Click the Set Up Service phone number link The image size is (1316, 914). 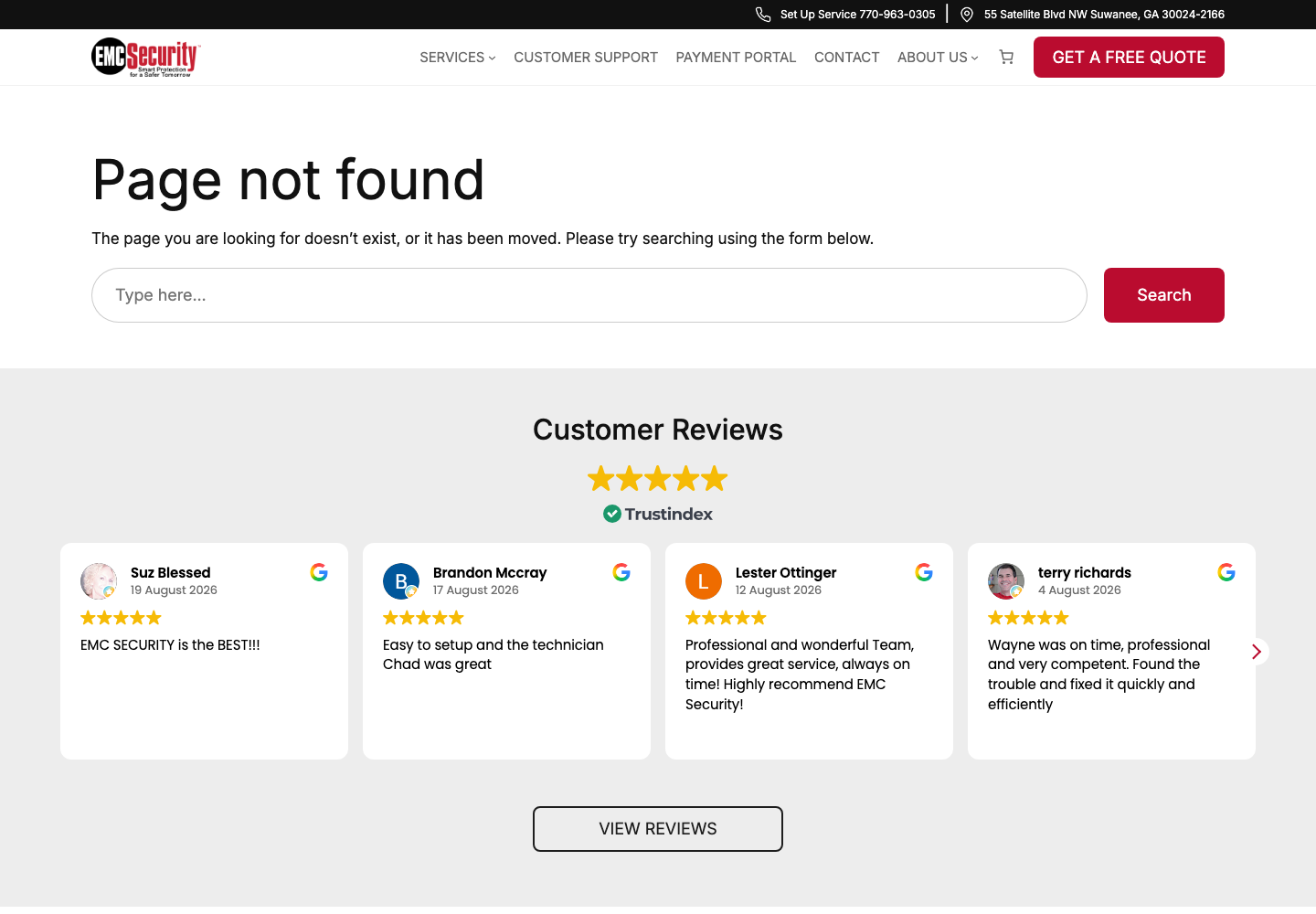pos(858,15)
